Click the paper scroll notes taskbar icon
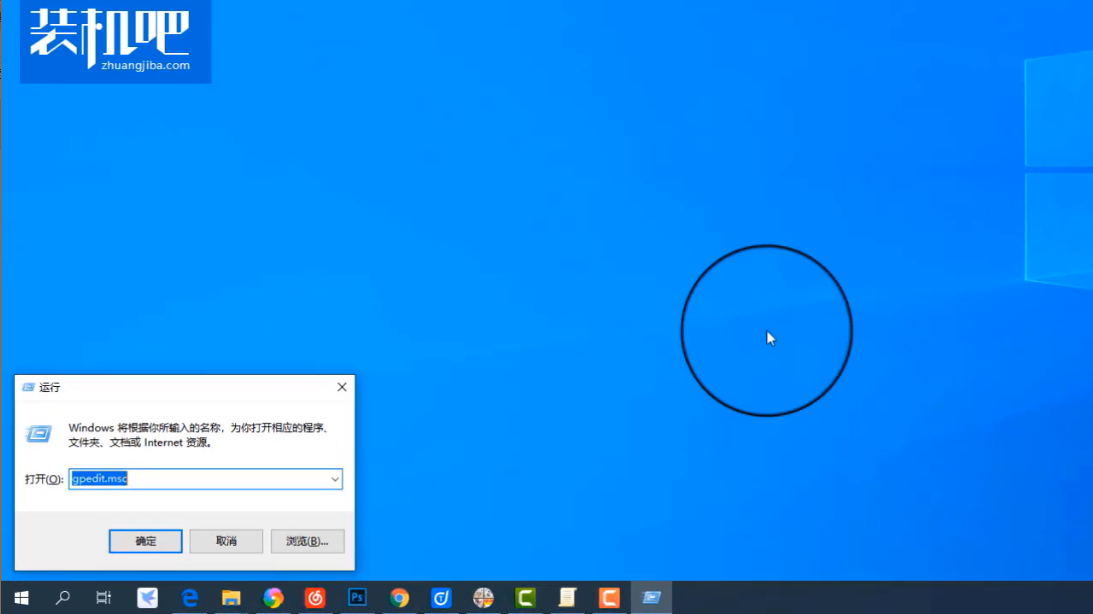The height and width of the screenshot is (614, 1093). click(567, 598)
